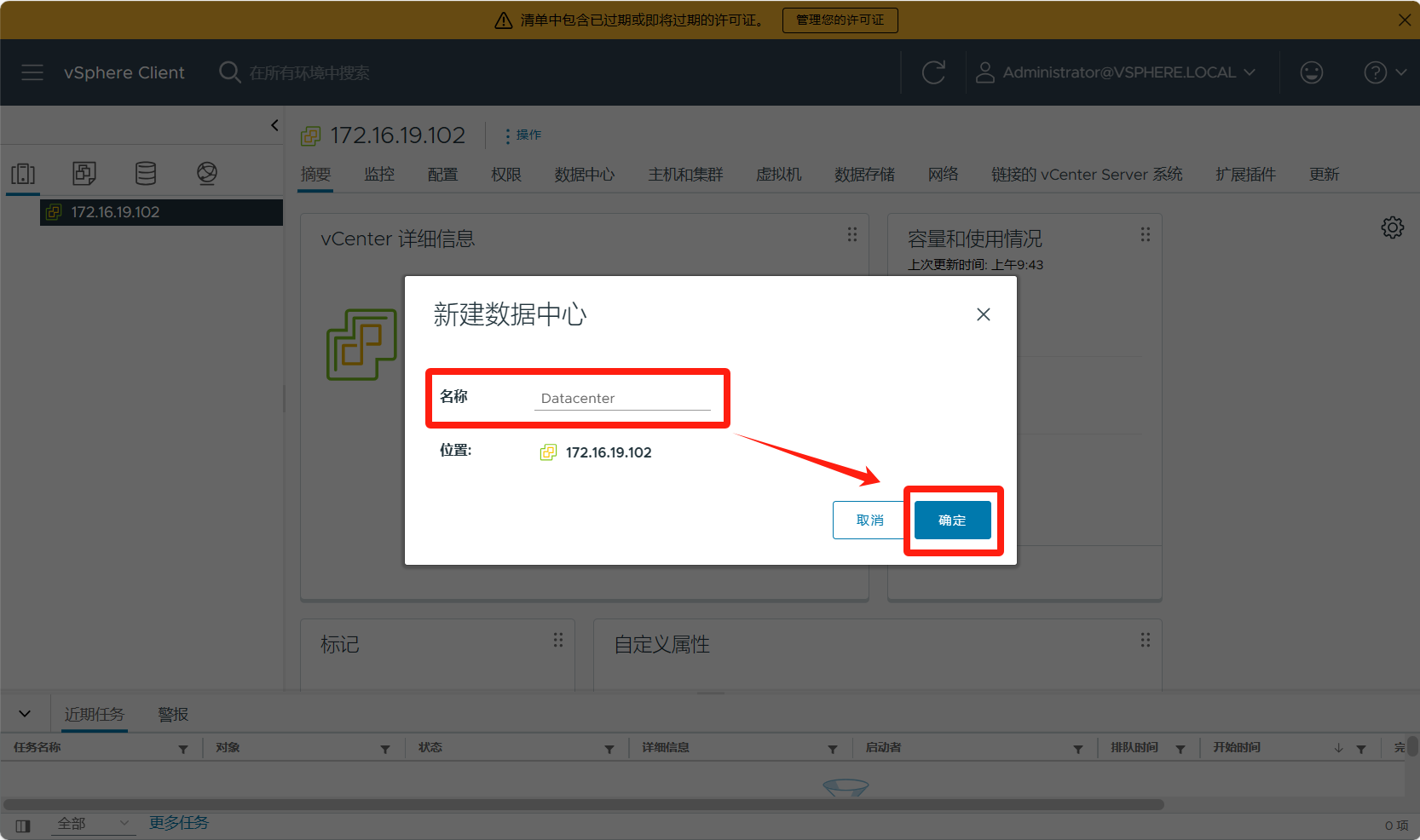Select the Networking inventory icon

click(207, 174)
